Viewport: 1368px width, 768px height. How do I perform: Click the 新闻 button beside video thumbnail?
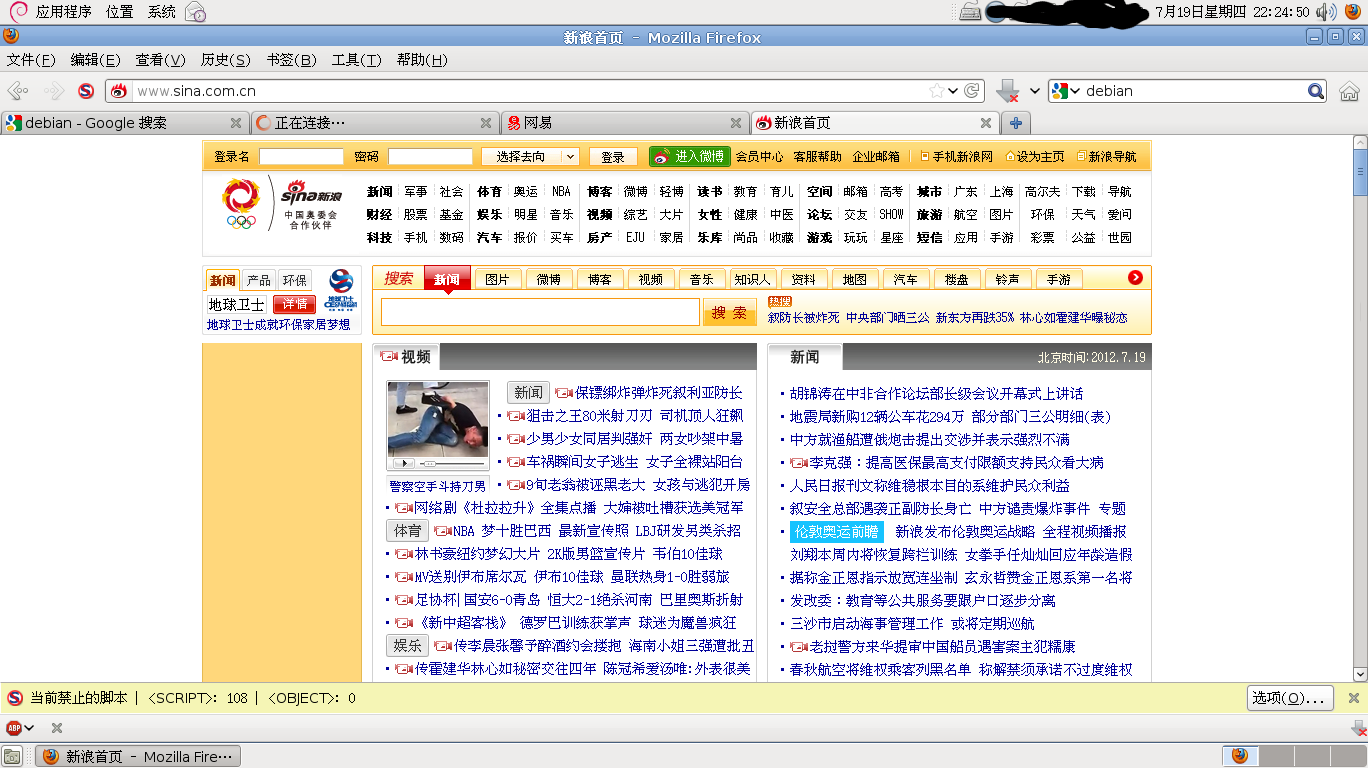click(528, 392)
